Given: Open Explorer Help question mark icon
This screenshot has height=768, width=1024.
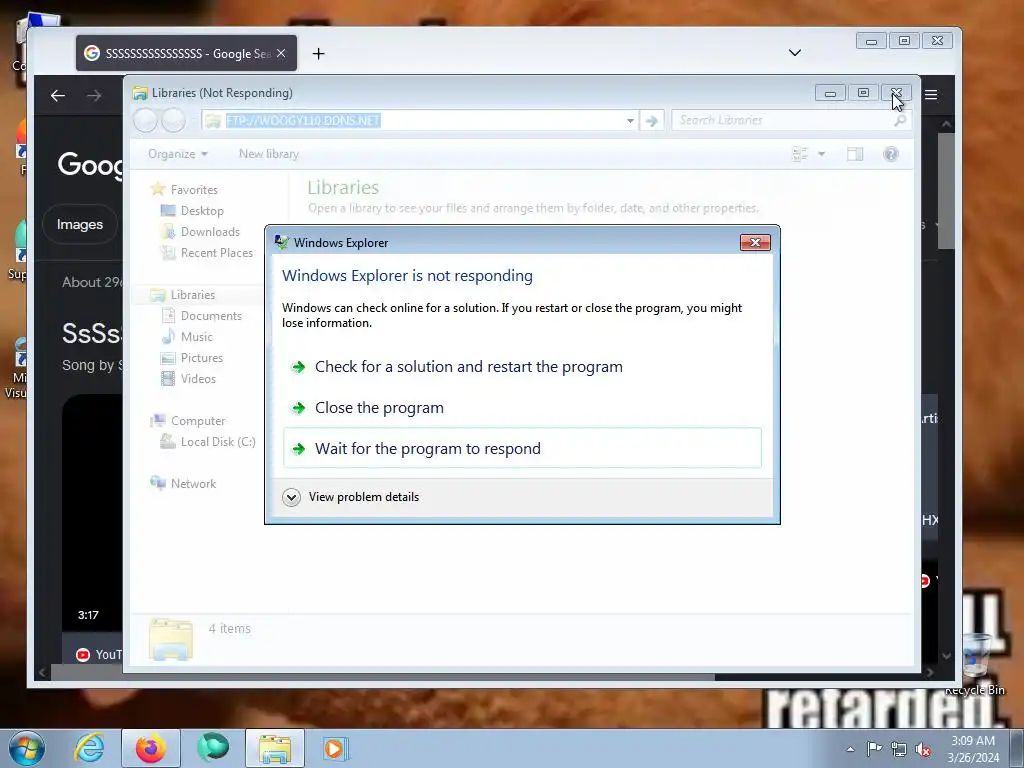Looking at the screenshot, I should (891, 154).
